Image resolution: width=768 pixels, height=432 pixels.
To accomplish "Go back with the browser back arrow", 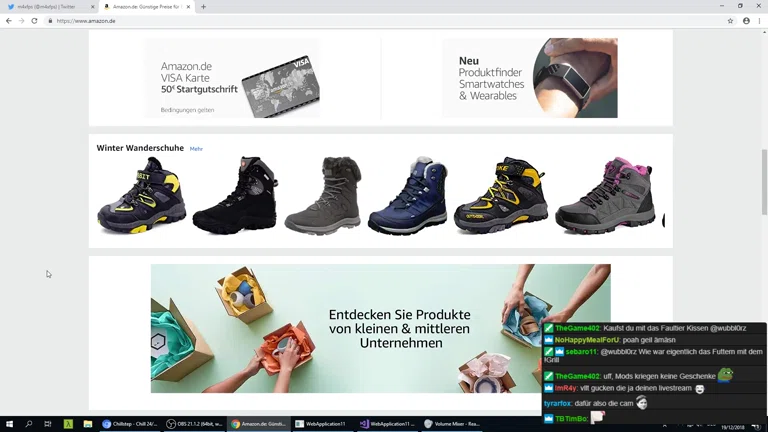I will click(9, 21).
